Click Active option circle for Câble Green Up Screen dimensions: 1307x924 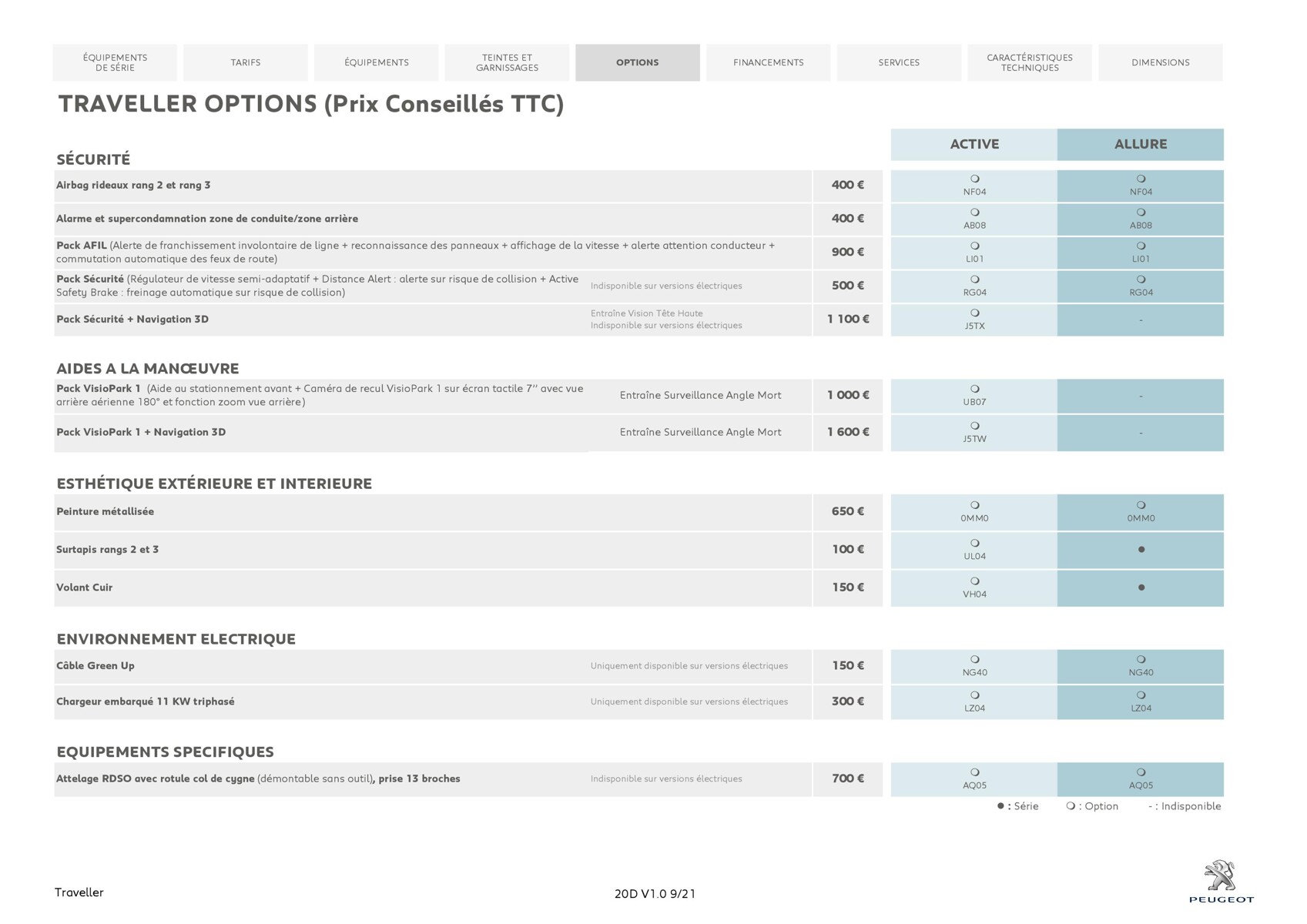974,659
